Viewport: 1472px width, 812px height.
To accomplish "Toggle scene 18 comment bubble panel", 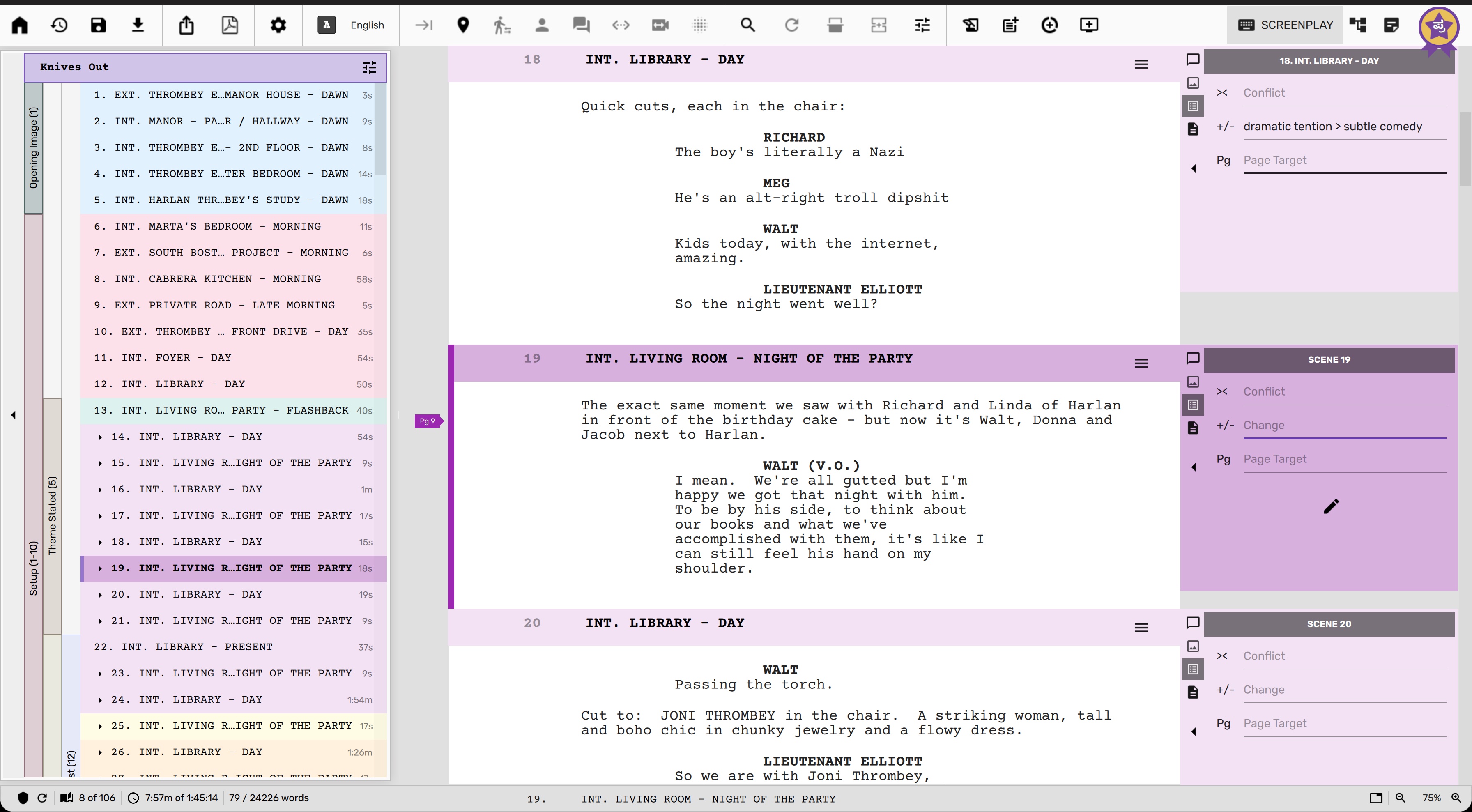I will tap(1193, 60).
